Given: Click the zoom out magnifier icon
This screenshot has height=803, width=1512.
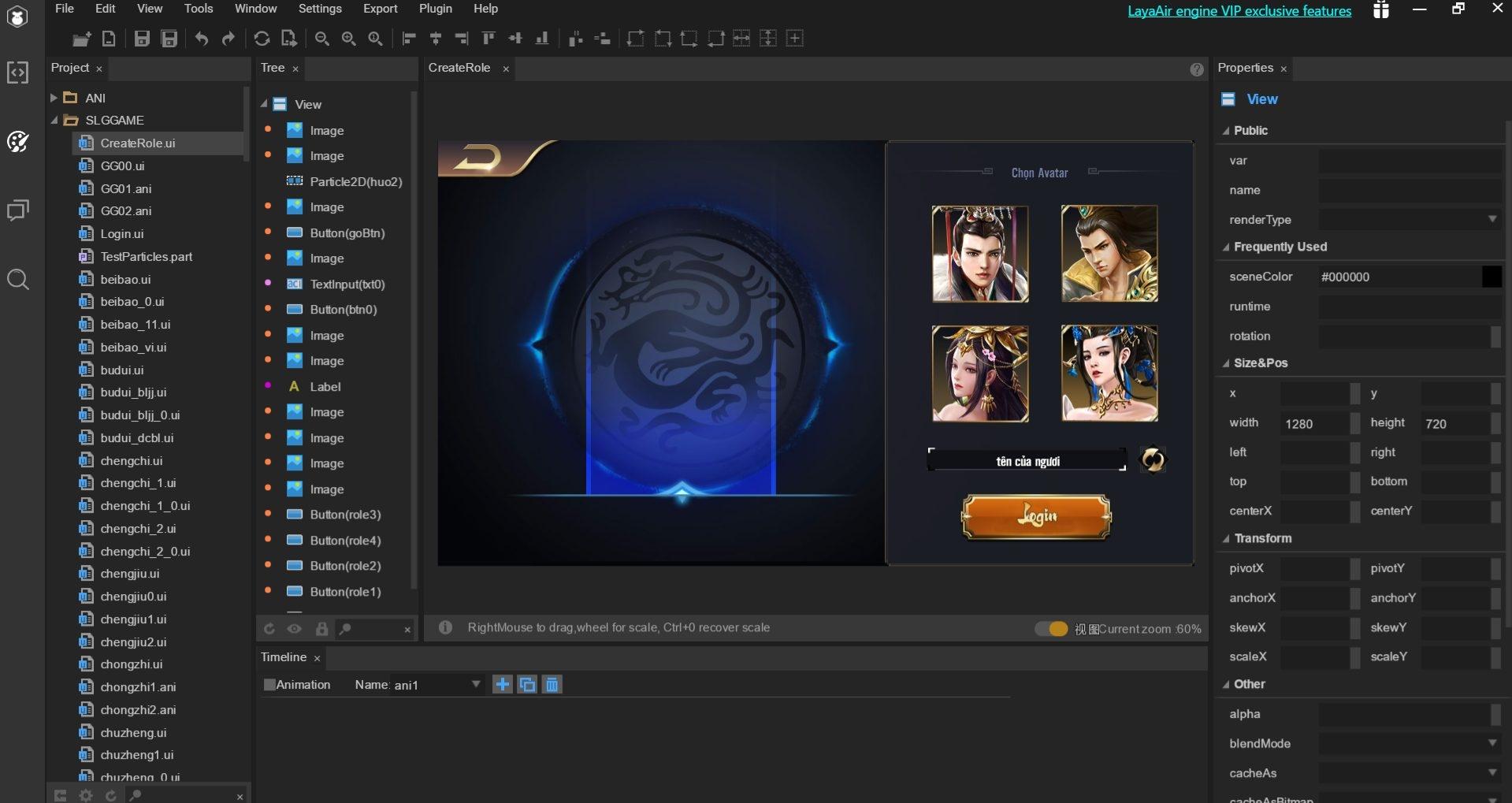Looking at the screenshot, I should coord(321,39).
